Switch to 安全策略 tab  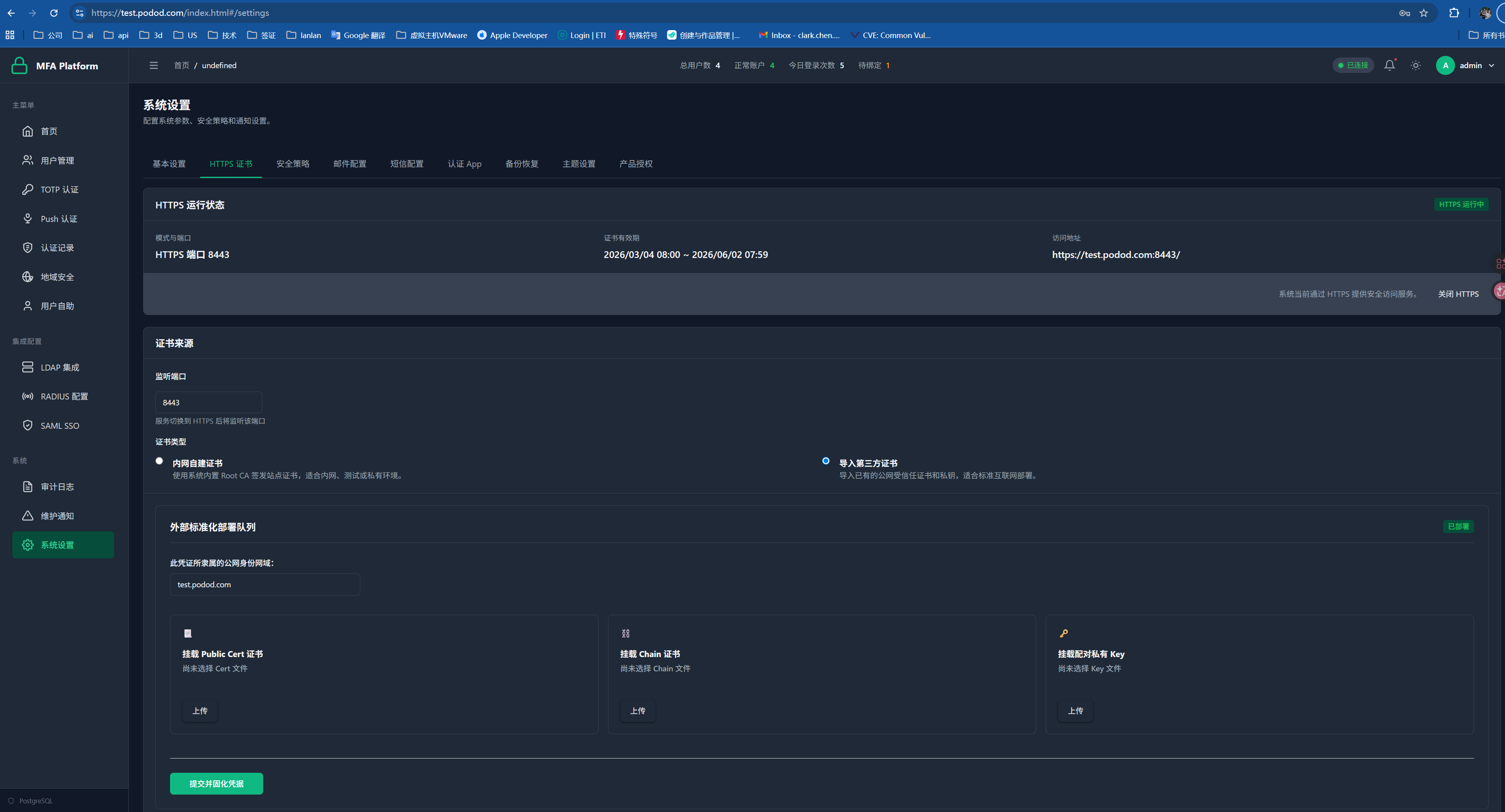[x=293, y=164]
